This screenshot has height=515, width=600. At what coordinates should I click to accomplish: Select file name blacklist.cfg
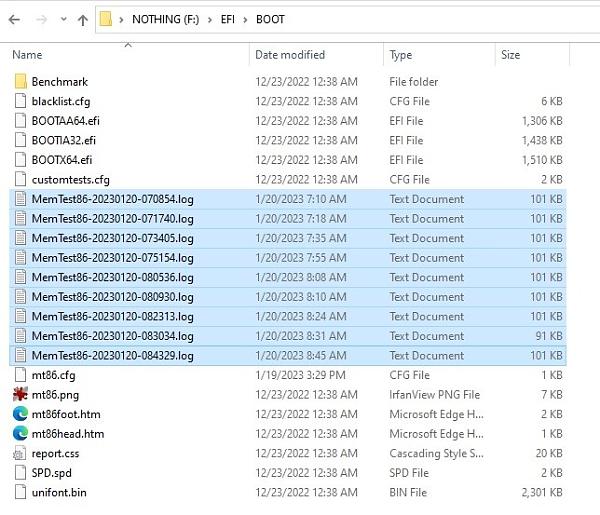pyautogui.click(x=61, y=101)
